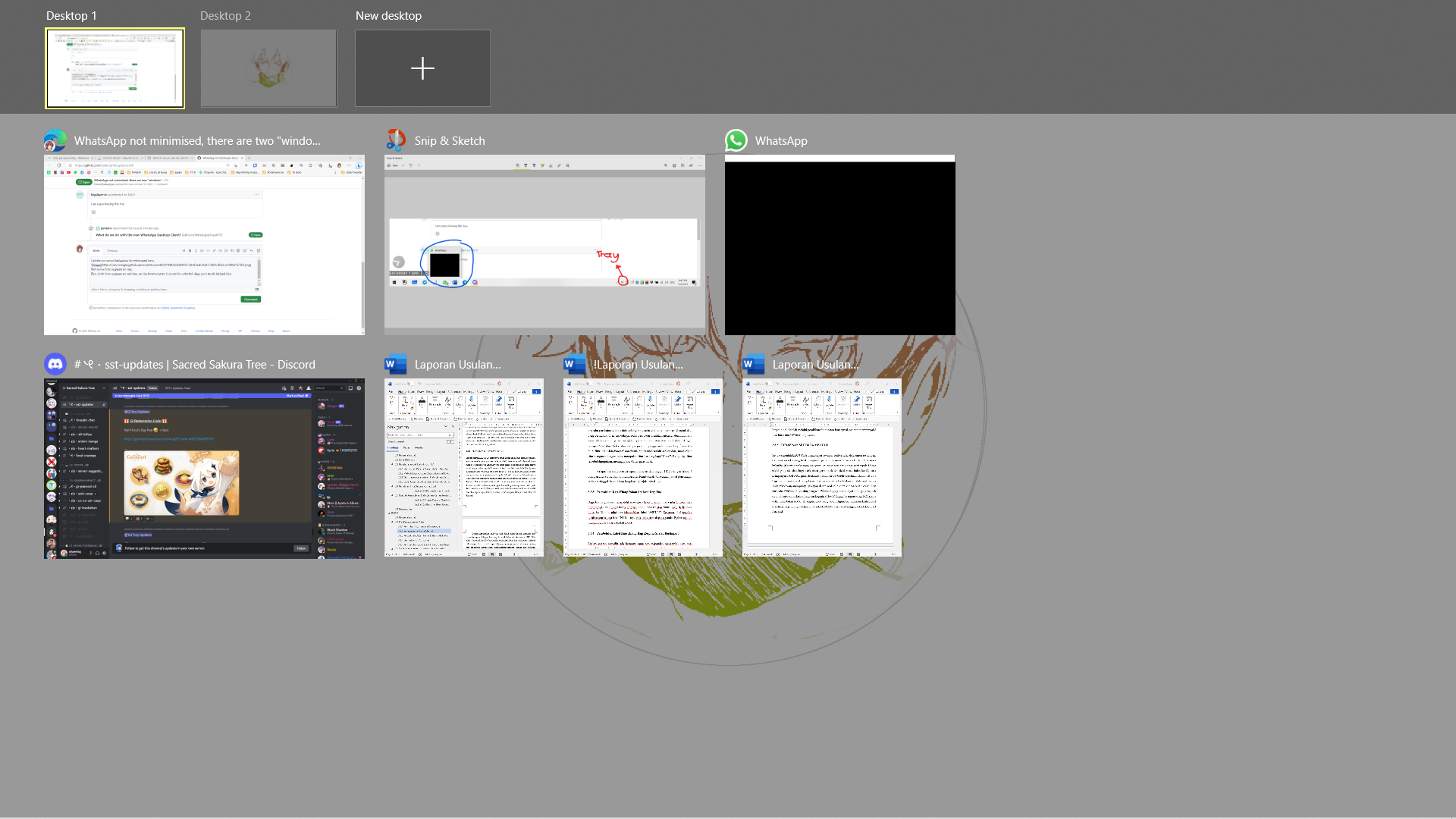Click the Snip & Sketch app icon
Viewport: 1456px width, 819px height.
click(x=396, y=140)
